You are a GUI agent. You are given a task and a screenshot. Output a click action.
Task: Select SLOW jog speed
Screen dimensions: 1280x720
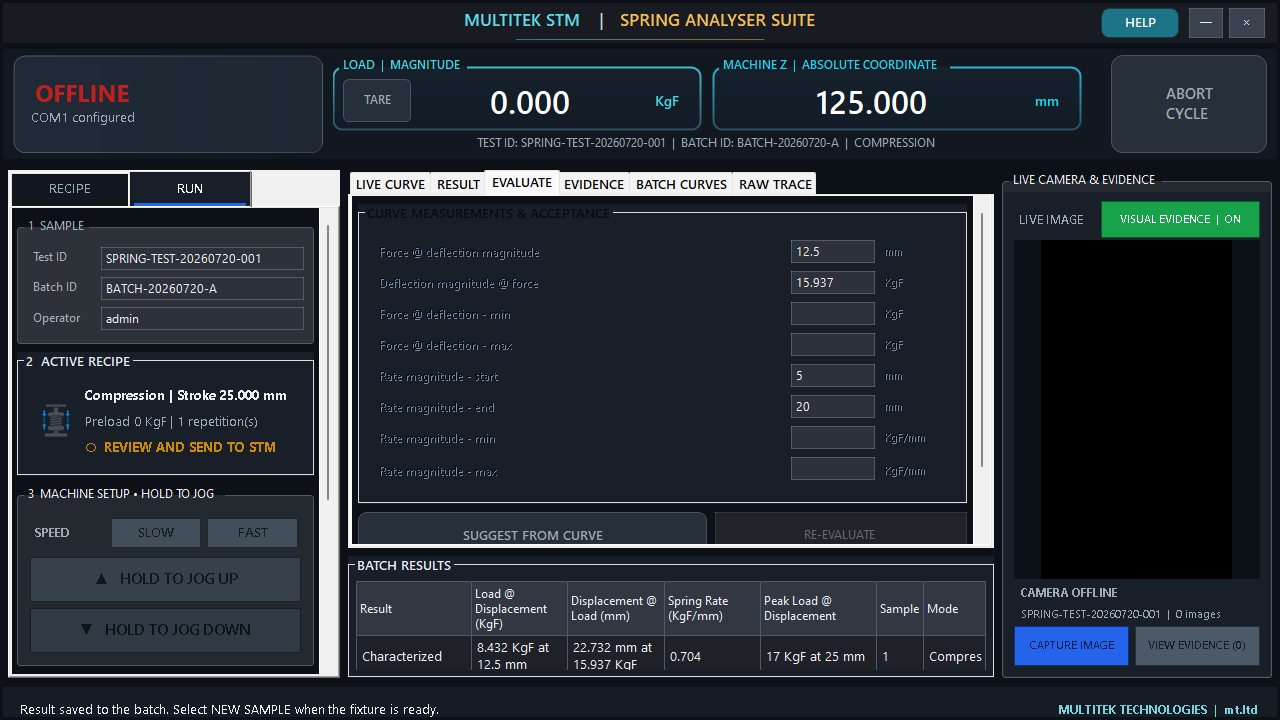(x=156, y=533)
